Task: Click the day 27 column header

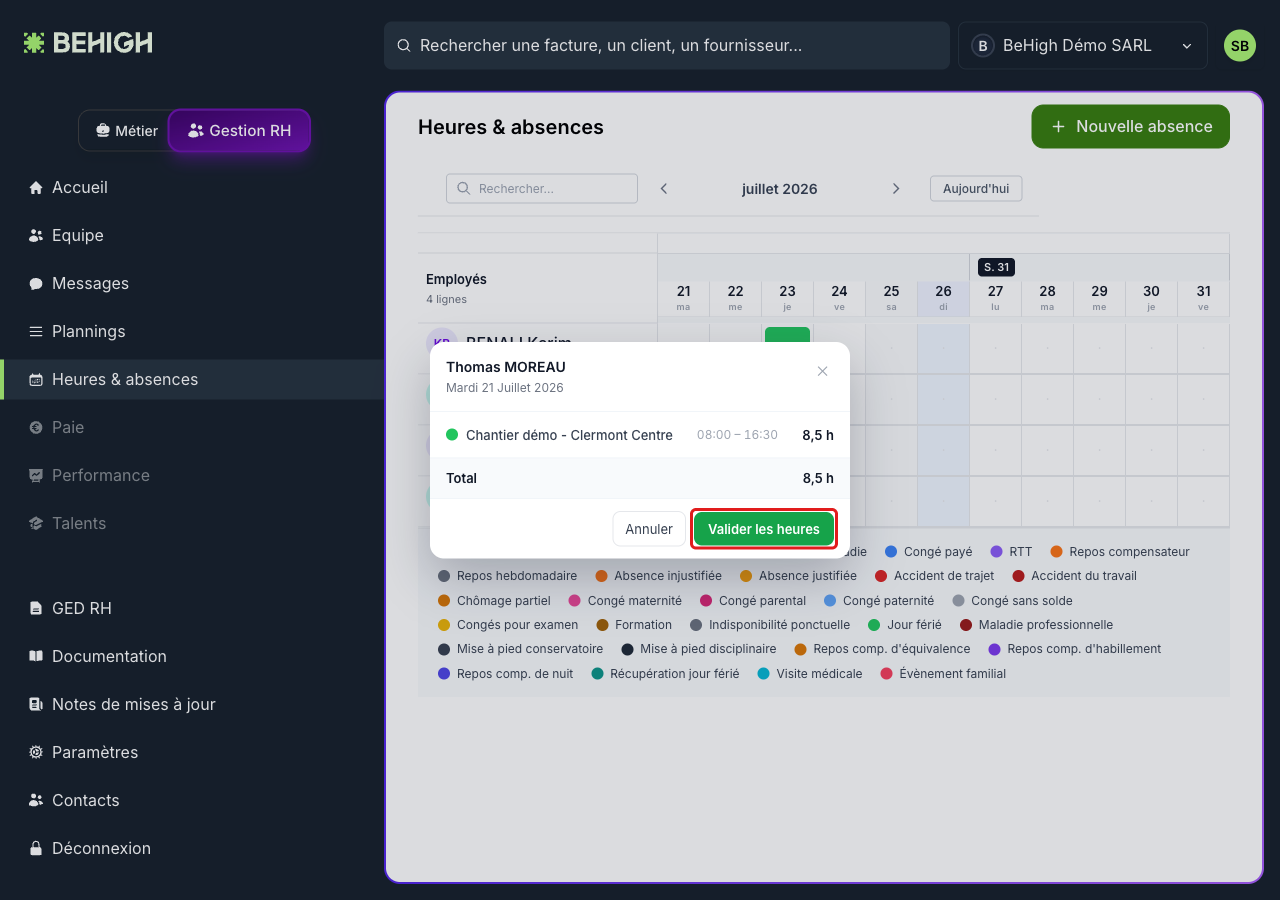Action: 996,298
